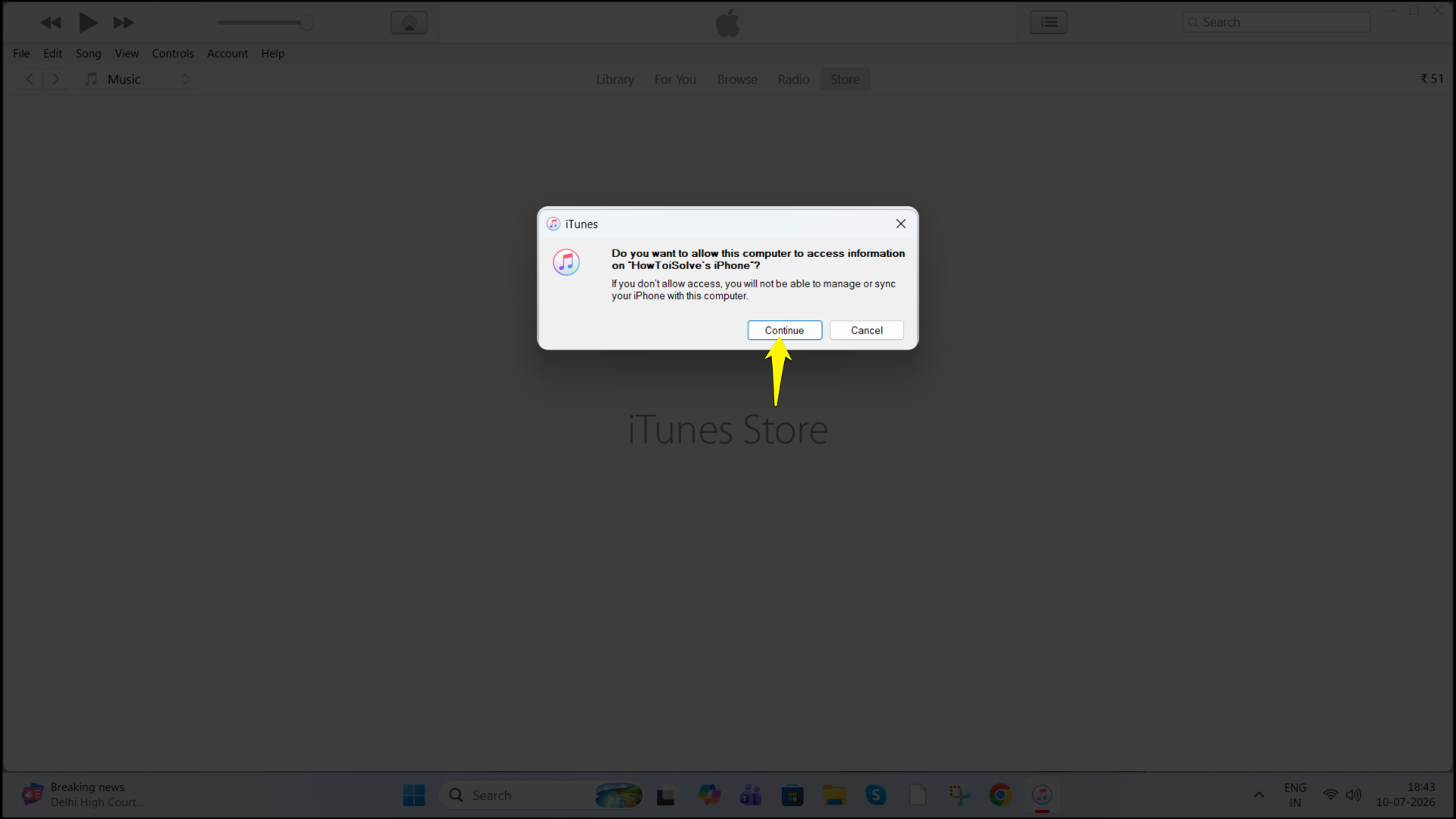The image size is (1456, 819).
Task: Skip forward to the next track
Action: click(124, 23)
